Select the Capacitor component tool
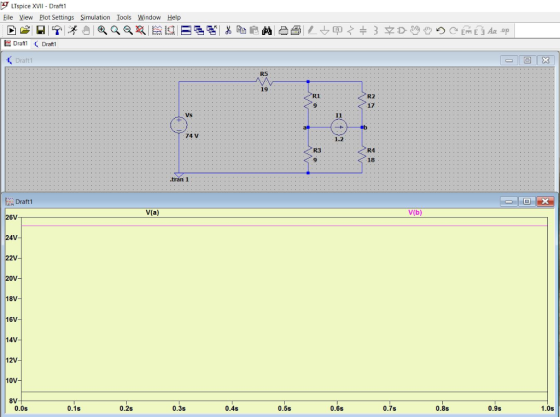 tap(363, 31)
